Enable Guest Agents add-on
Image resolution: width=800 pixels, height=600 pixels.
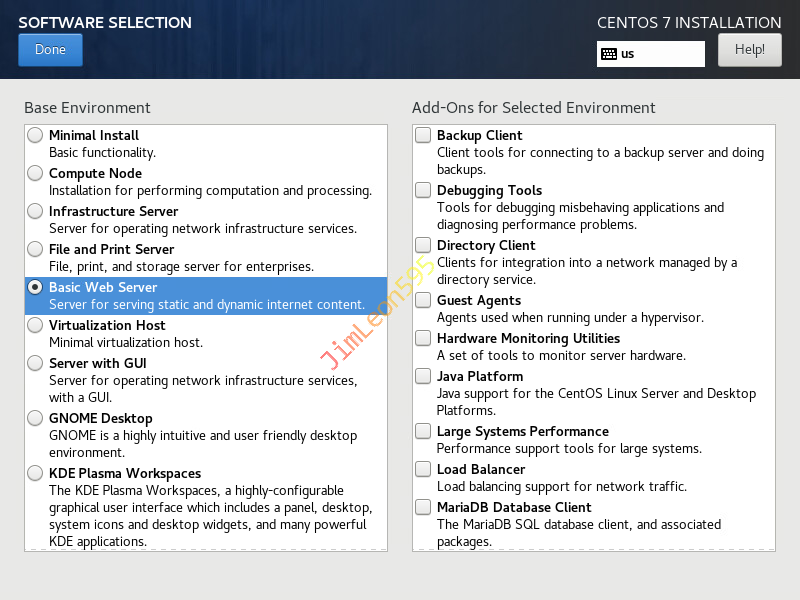coord(423,300)
